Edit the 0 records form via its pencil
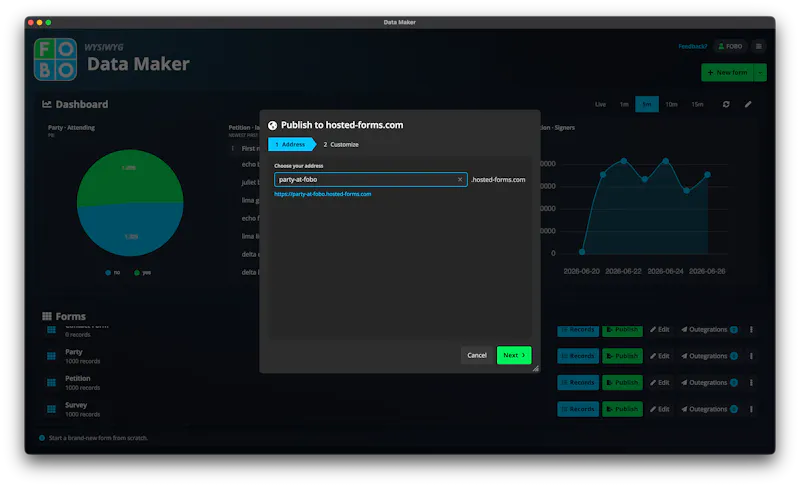This screenshot has width=800, height=487. (660, 329)
